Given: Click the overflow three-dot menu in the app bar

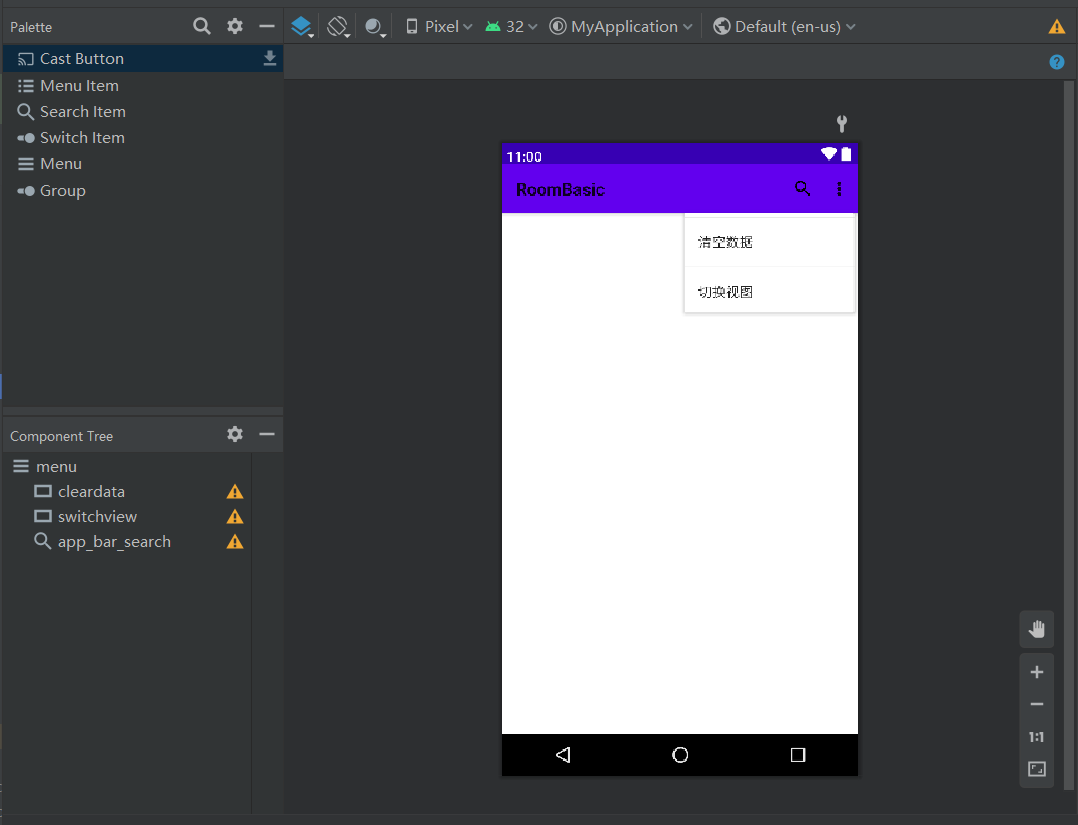Looking at the screenshot, I should 839,189.
